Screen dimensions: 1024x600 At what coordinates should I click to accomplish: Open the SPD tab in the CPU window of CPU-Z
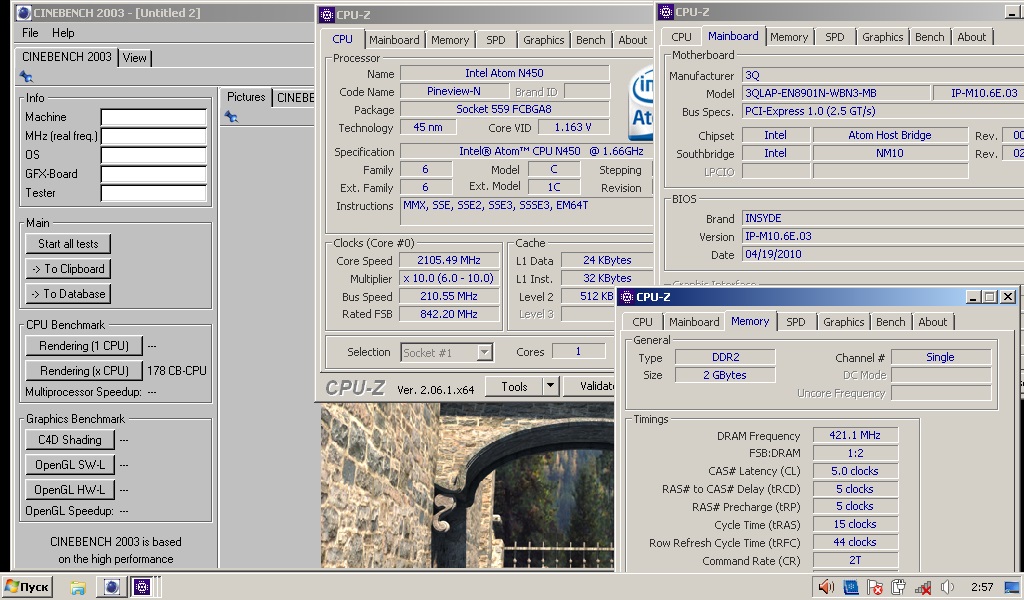(496, 40)
